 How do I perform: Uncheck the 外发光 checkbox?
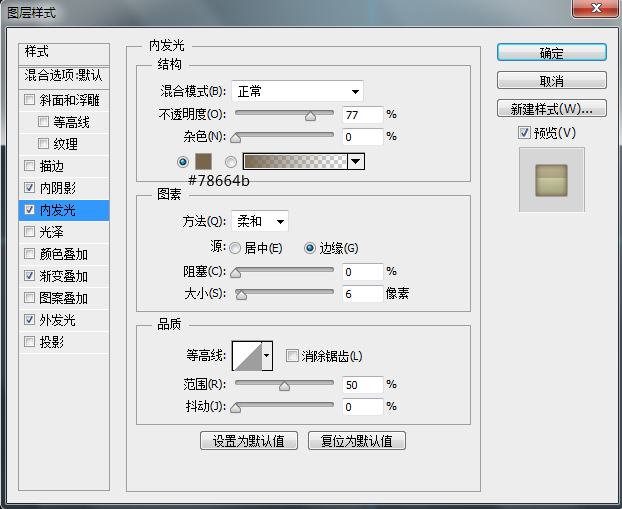pos(29,319)
